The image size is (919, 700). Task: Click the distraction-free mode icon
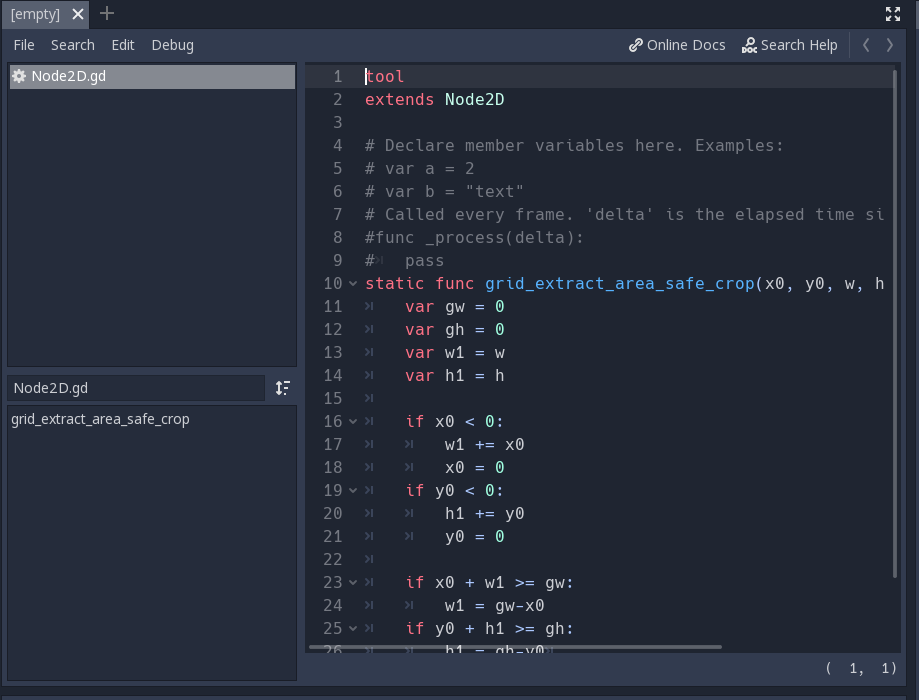tap(892, 14)
